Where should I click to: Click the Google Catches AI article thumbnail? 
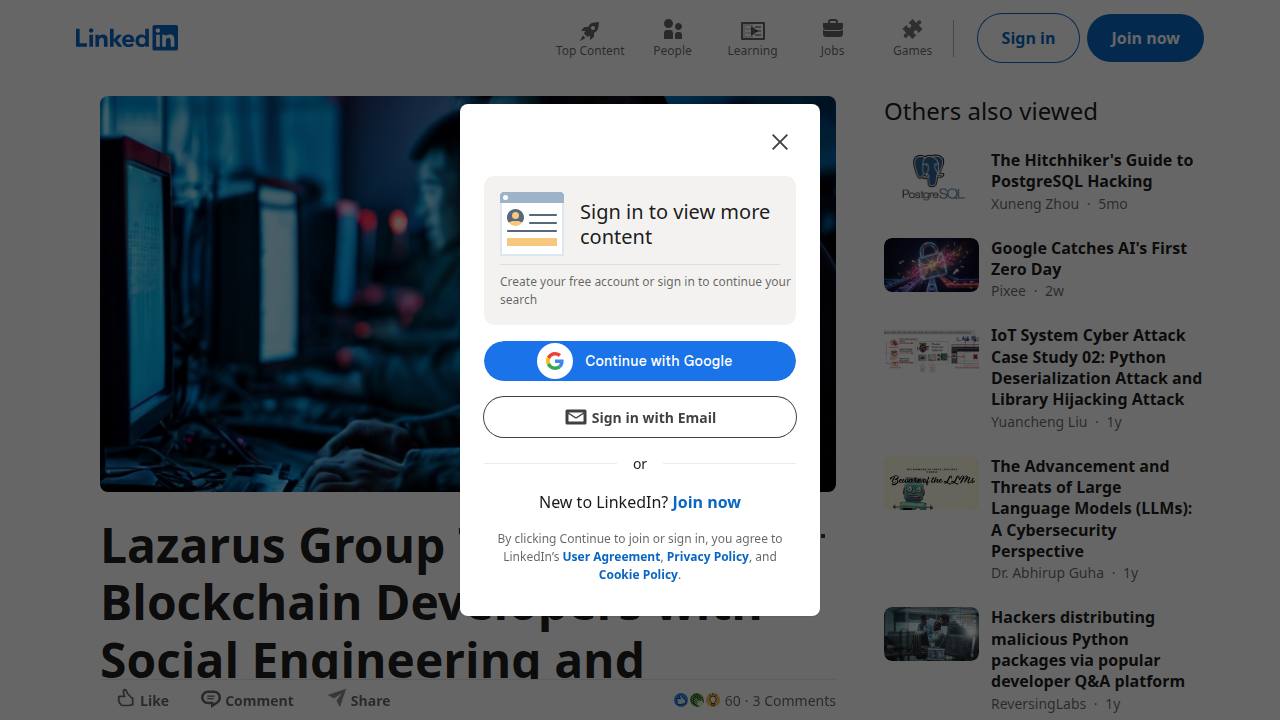(x=931, y=265)
